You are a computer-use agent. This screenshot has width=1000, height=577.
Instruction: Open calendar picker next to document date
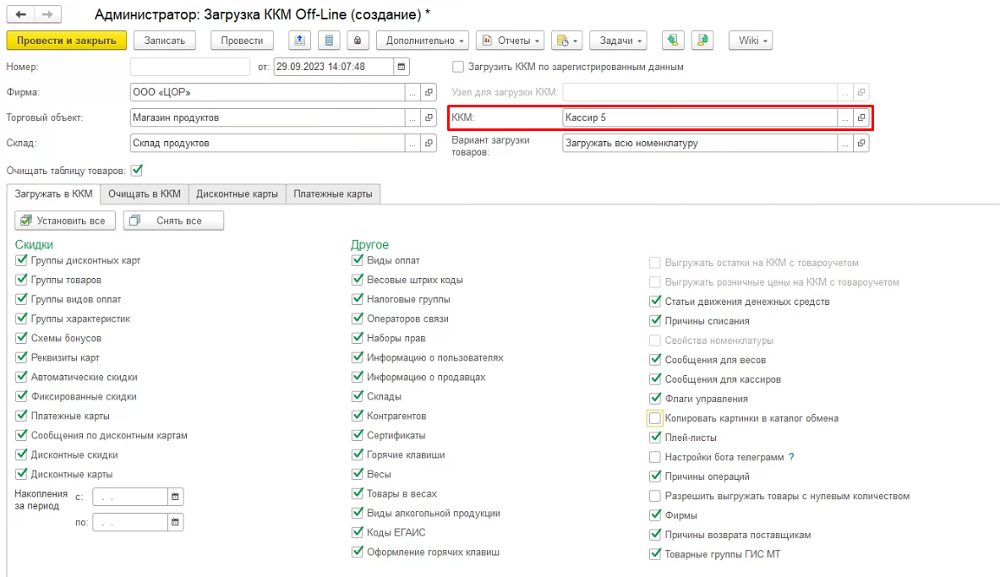coord(402,67)
